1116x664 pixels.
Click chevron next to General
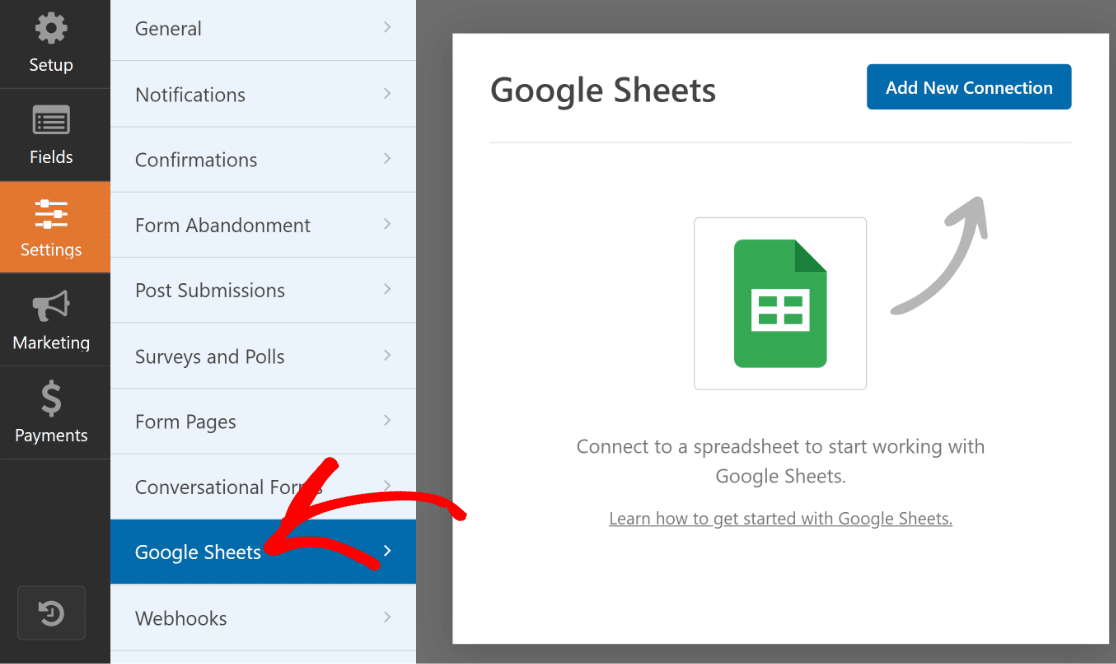(x=387, y=27)
